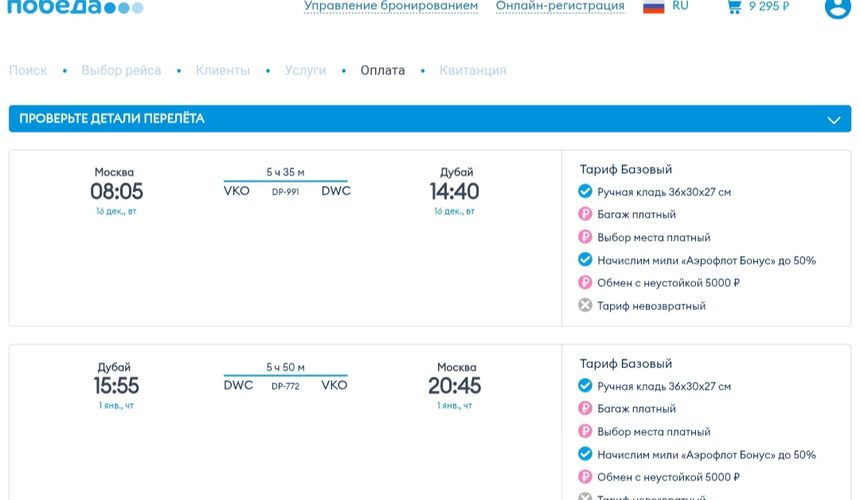Image resolution: width=860 pixels, height=500 pixels.
Task: Go to Клиенты step
Action: (223, 70)
